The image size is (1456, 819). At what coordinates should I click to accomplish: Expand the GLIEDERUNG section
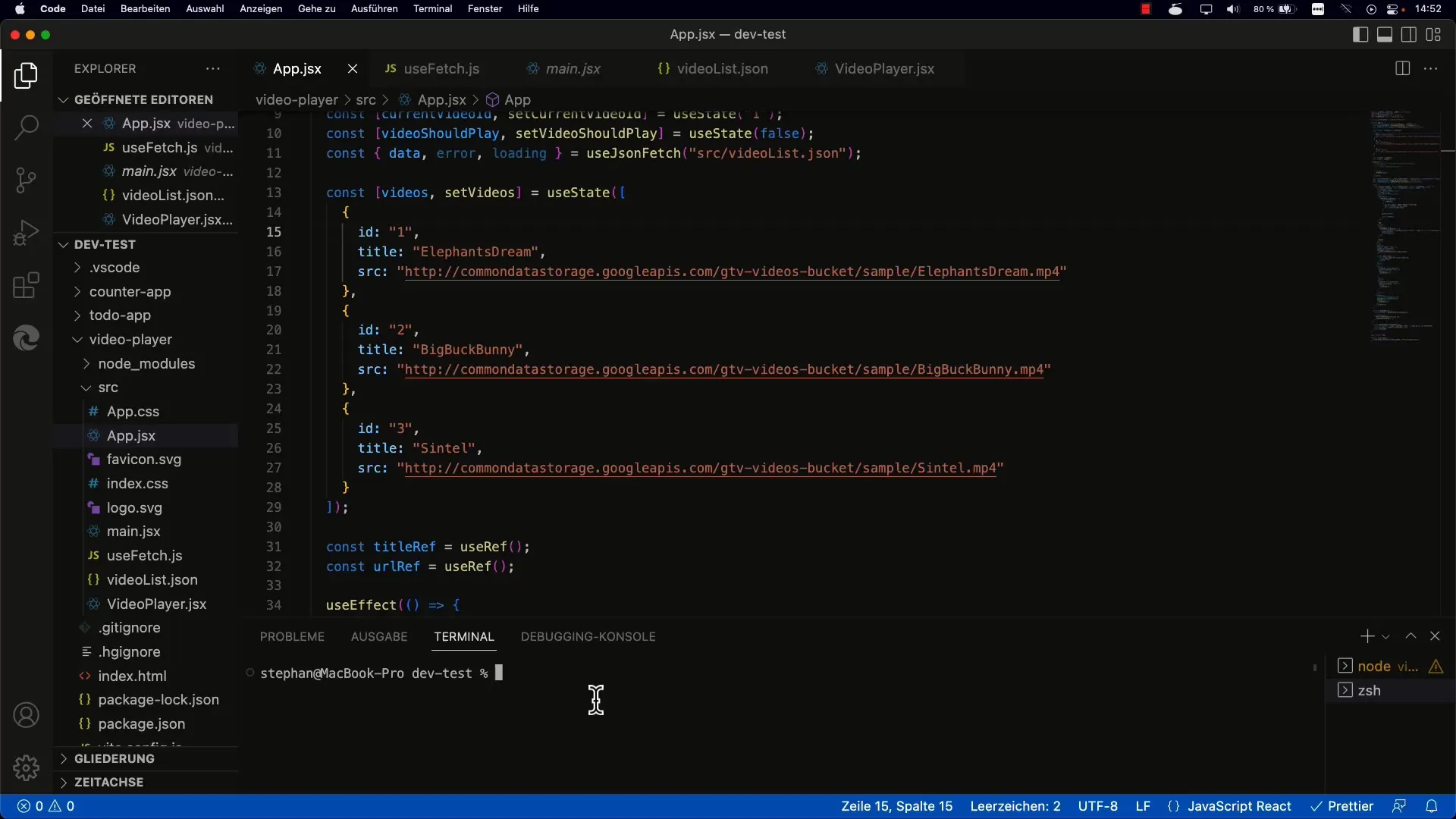pos(114,758)
